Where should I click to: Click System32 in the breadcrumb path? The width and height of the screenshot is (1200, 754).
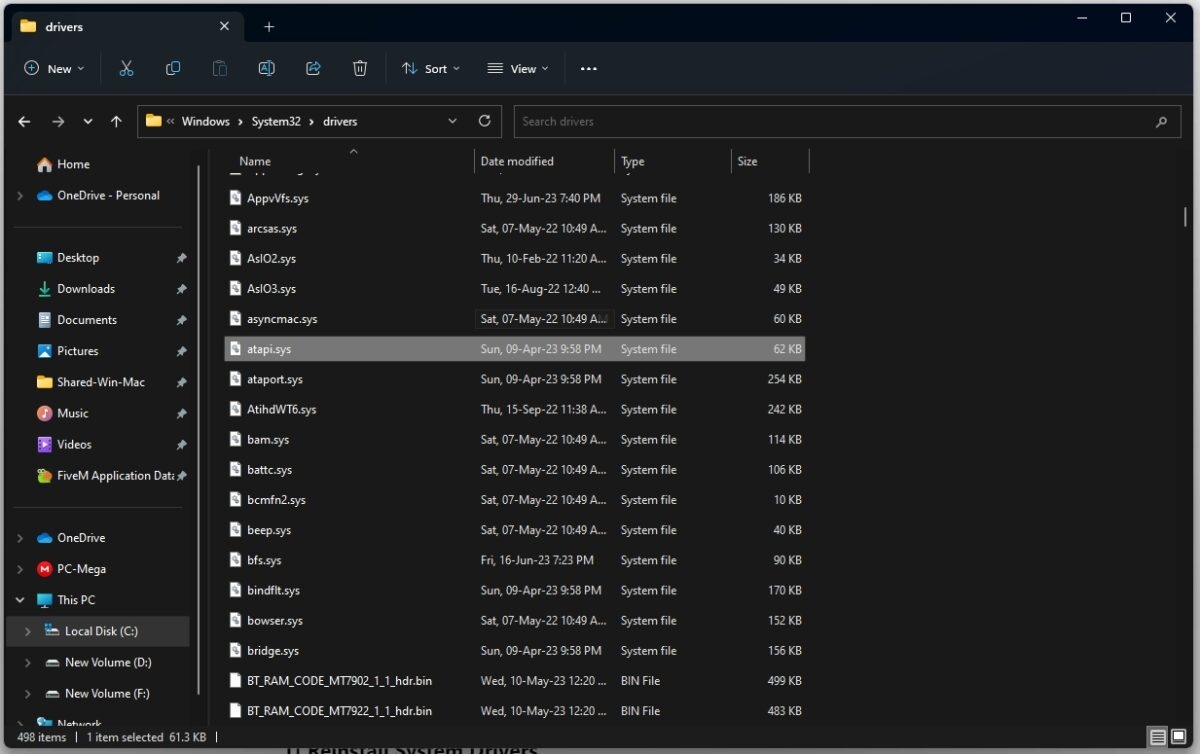276,121
